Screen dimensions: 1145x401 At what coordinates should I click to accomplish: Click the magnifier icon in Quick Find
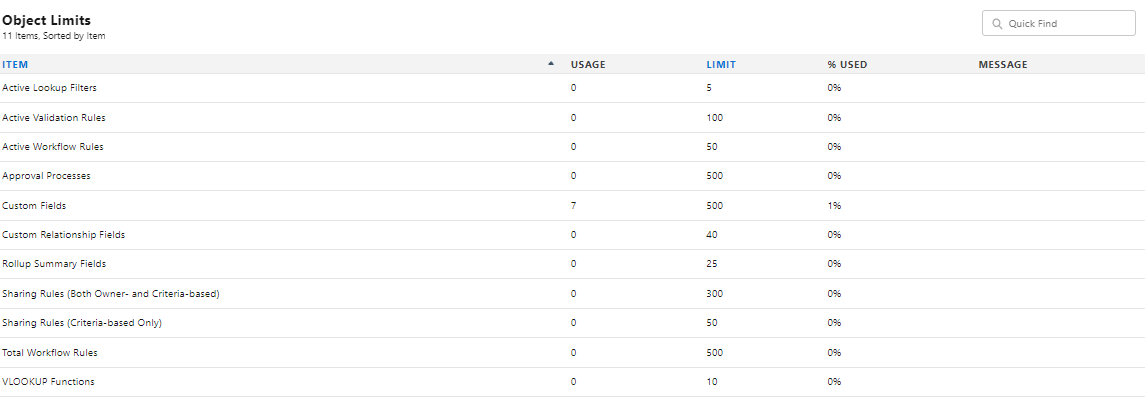[x=997, y=23]
